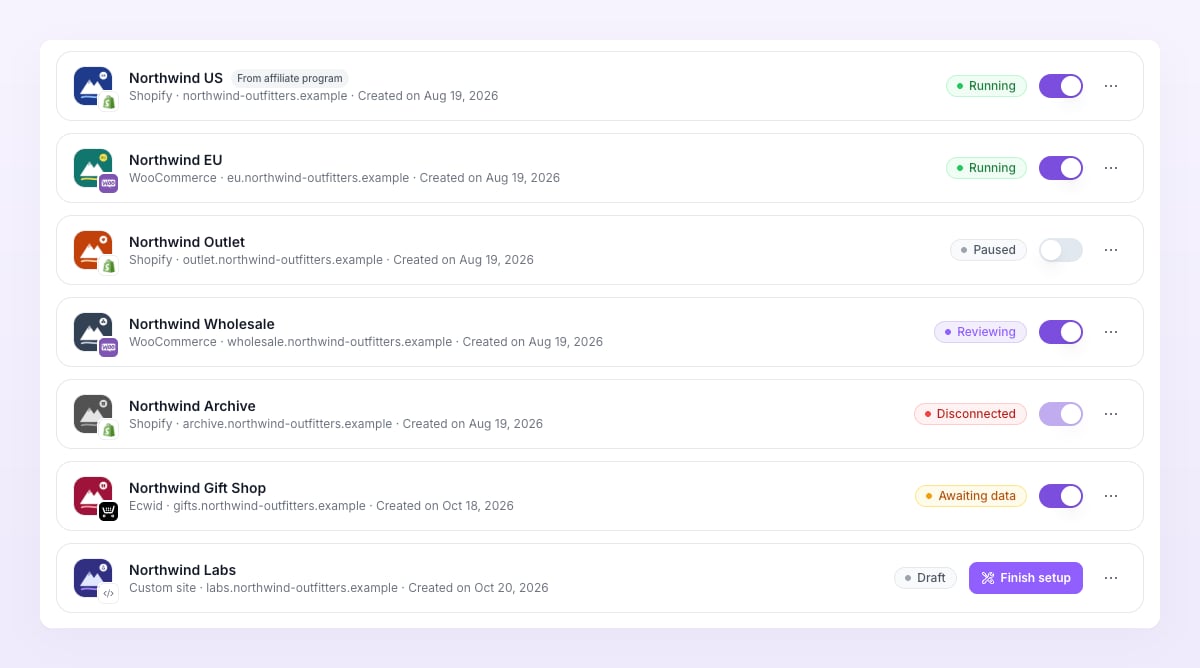1200x668 pixels.
Task: Open the ellipsis menu for Northwind Labs
Action: point(1111,578)
